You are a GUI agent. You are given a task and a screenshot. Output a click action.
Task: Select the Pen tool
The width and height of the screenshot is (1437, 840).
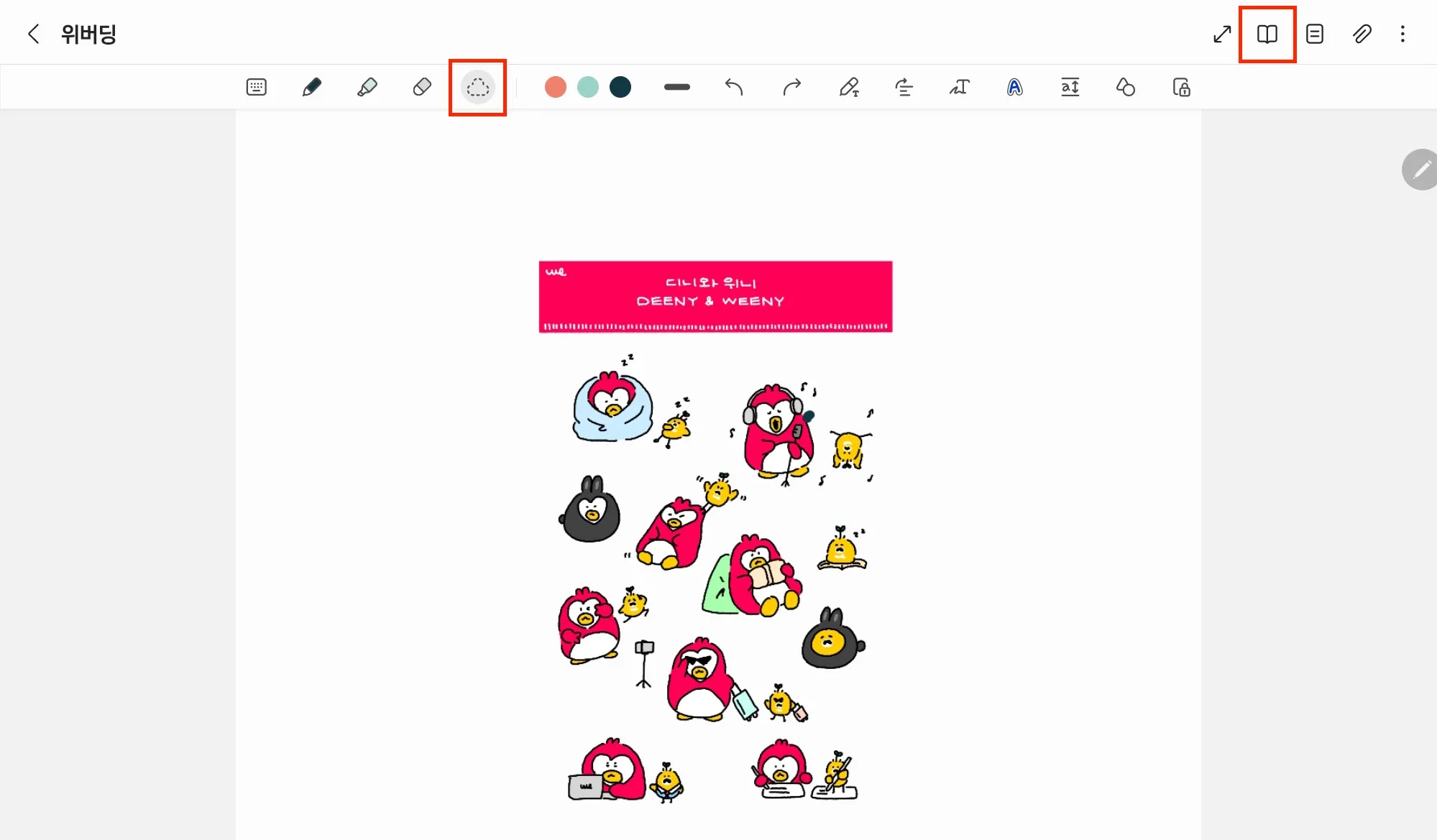click(311, 87)
